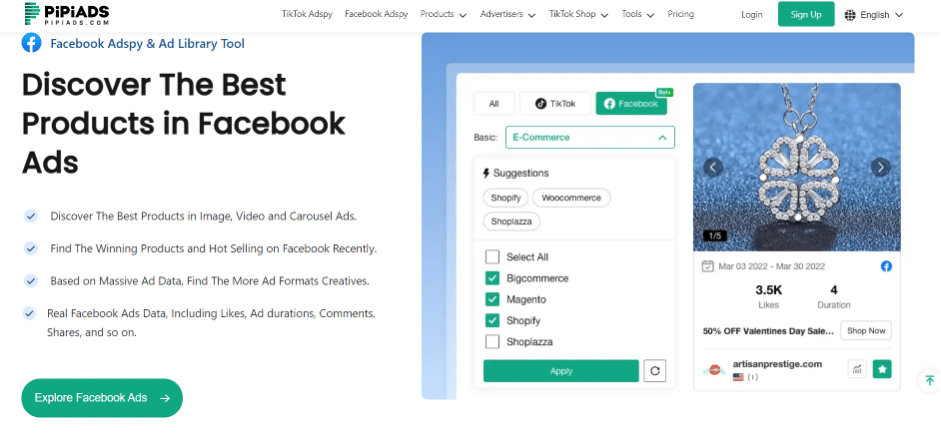941x441 pixels.
Task: Click the Facebook icon beside Adspy heading
Action: (31, 43)
